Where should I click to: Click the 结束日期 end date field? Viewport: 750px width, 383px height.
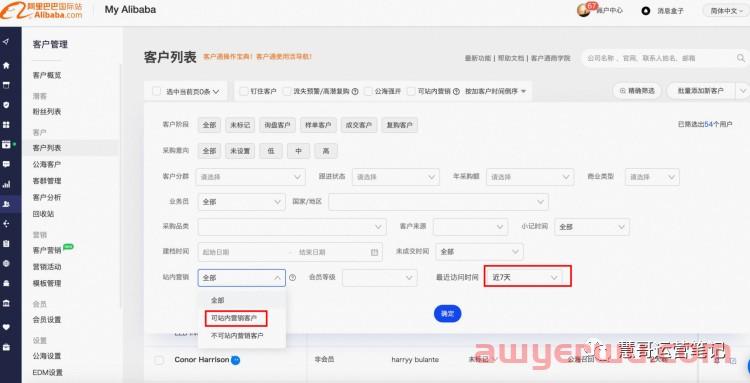[x=330, y=252]
